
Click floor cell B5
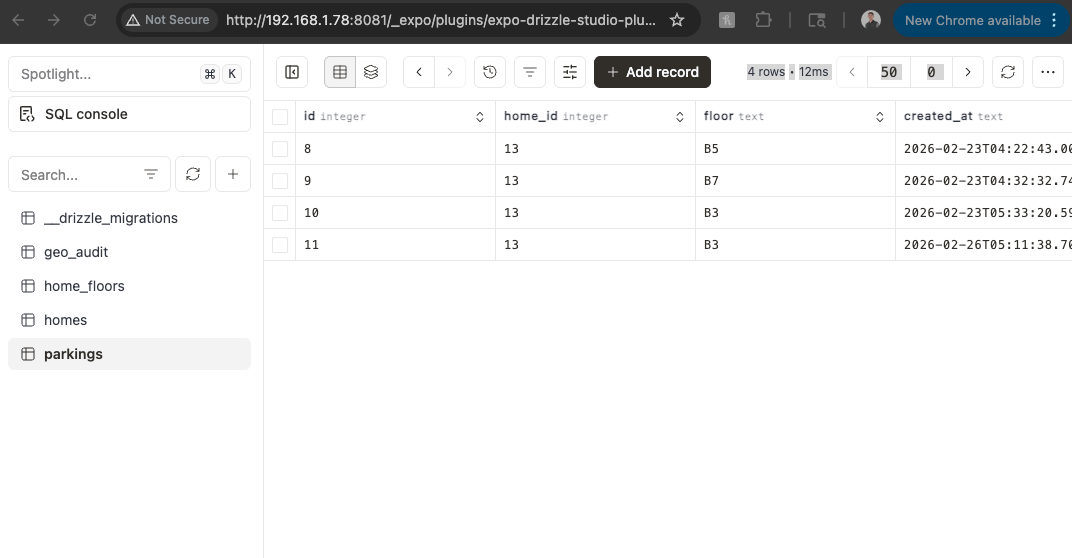coord(795,148)
